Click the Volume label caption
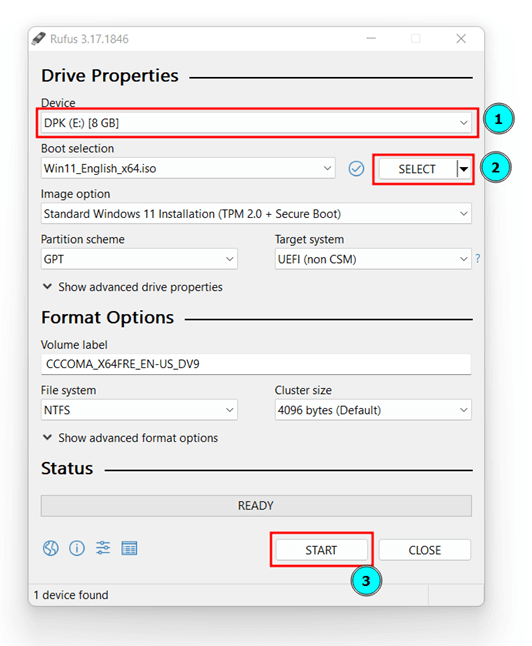Screen dimensions: 532x646 pyautogui.click(x=74, y=344)
